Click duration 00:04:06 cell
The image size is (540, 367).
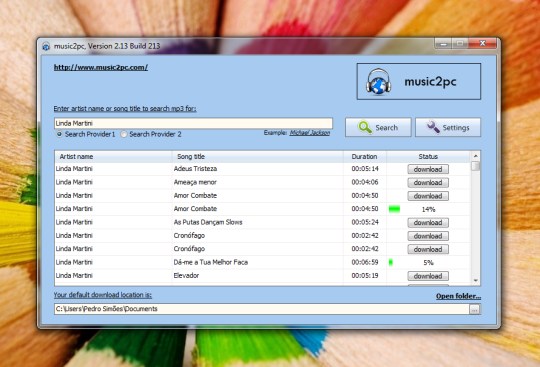(x=365, y=182)
